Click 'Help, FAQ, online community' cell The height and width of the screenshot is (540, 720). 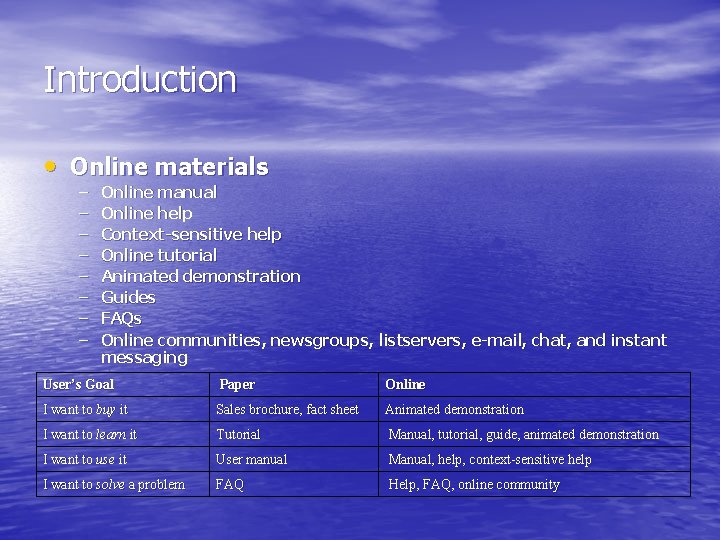[x=534, y=484]
